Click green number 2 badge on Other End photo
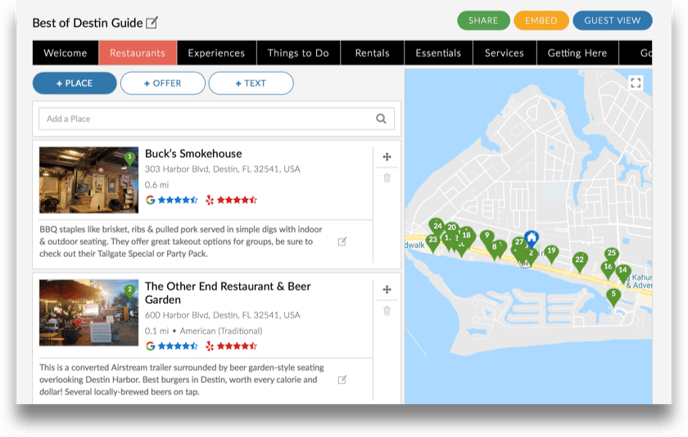Screen dimensions: 688x437 coord(130,290)
